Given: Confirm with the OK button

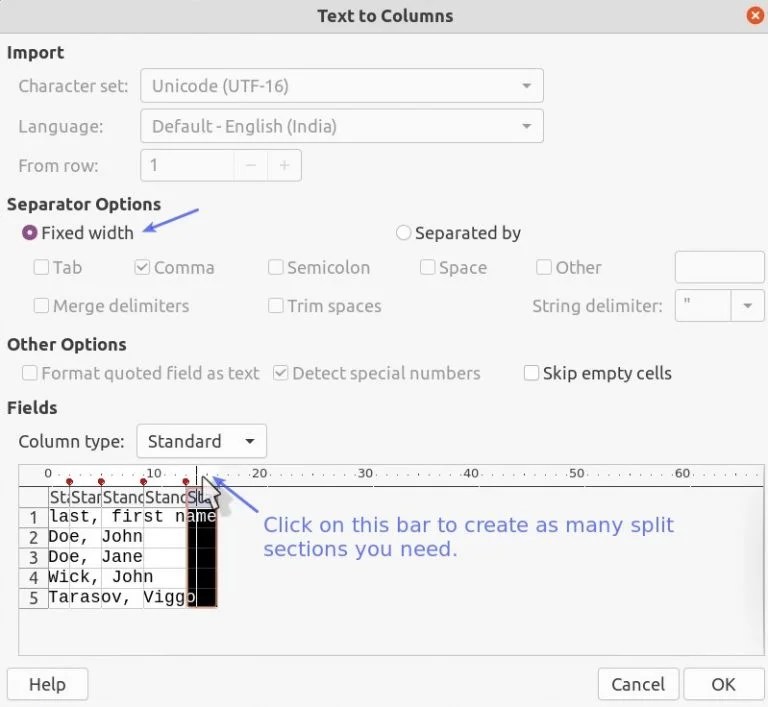Looking at the screenshot, I should coord(723,684).
